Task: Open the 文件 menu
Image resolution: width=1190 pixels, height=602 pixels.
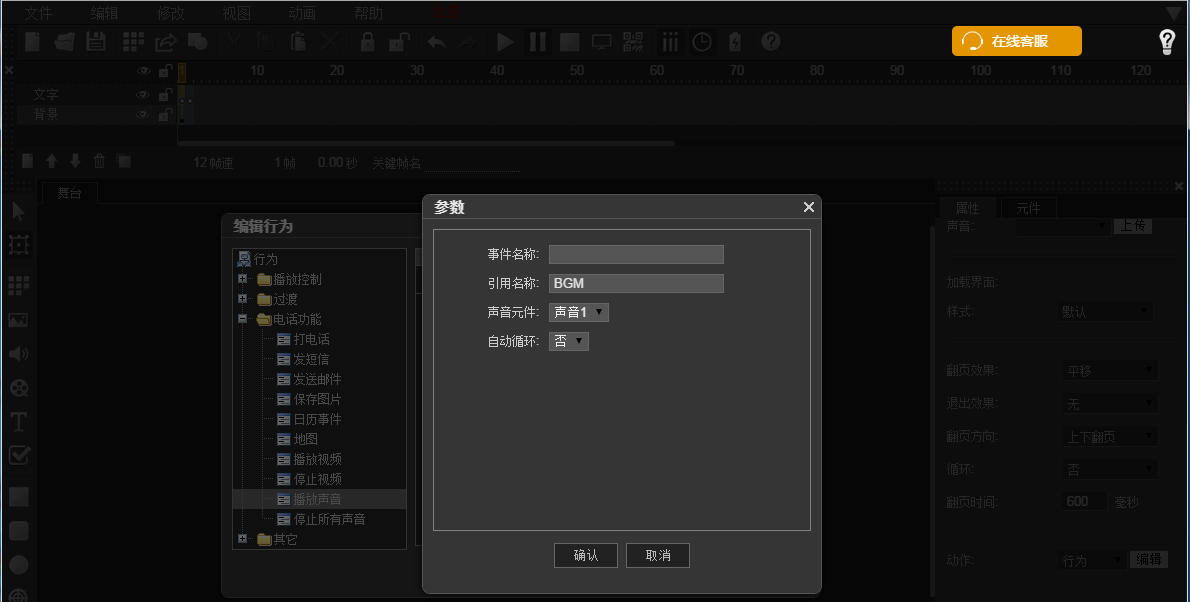Action: pyautogui.click(x=37, y=12)
